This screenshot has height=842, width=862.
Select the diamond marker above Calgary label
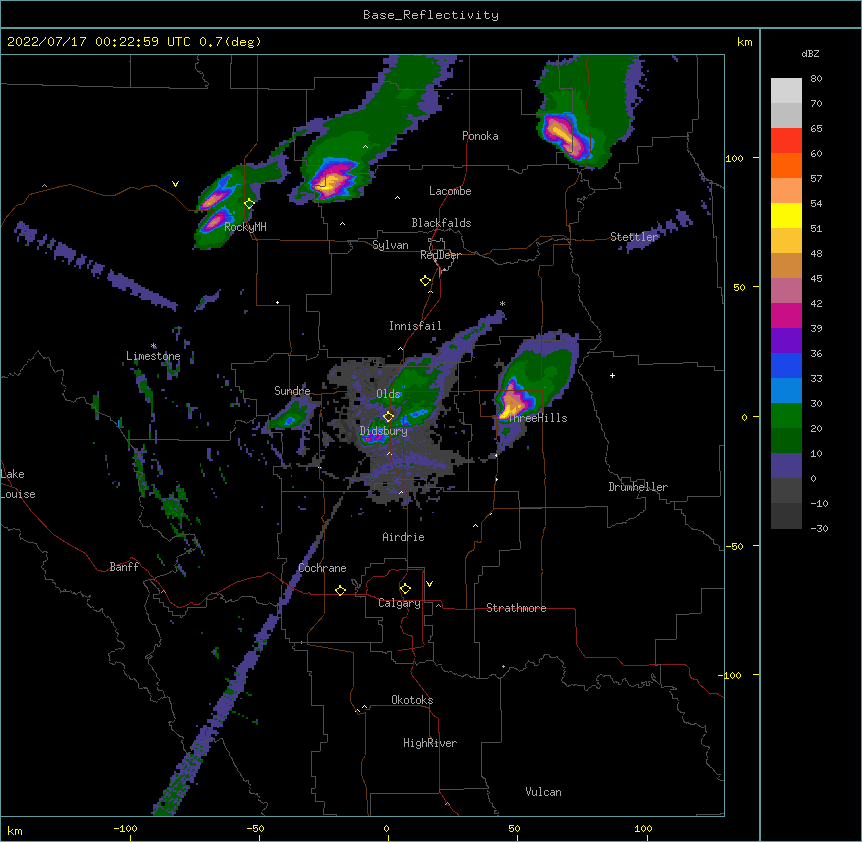(x=405, y=589)
